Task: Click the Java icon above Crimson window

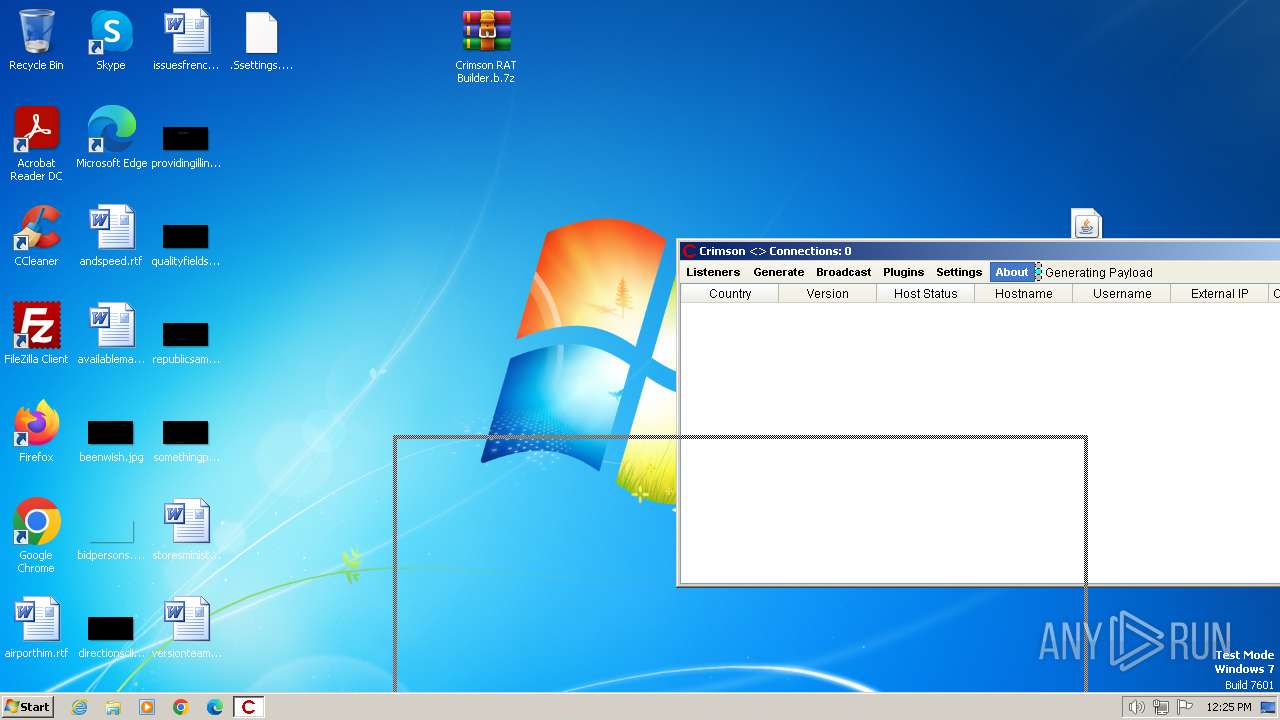Action: coord(1086,223)
